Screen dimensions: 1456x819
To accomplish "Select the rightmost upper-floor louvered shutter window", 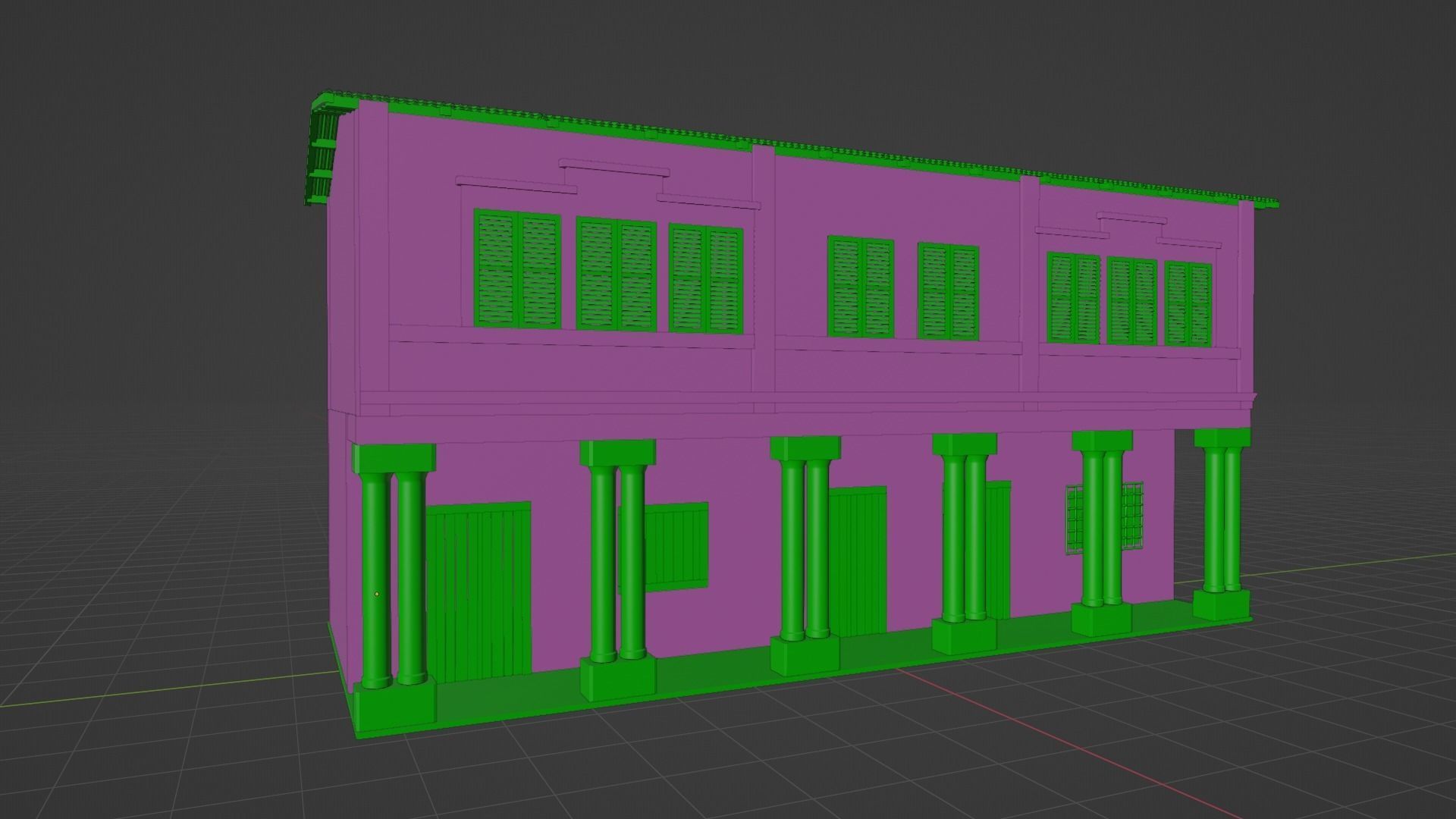I will 1188,304.
